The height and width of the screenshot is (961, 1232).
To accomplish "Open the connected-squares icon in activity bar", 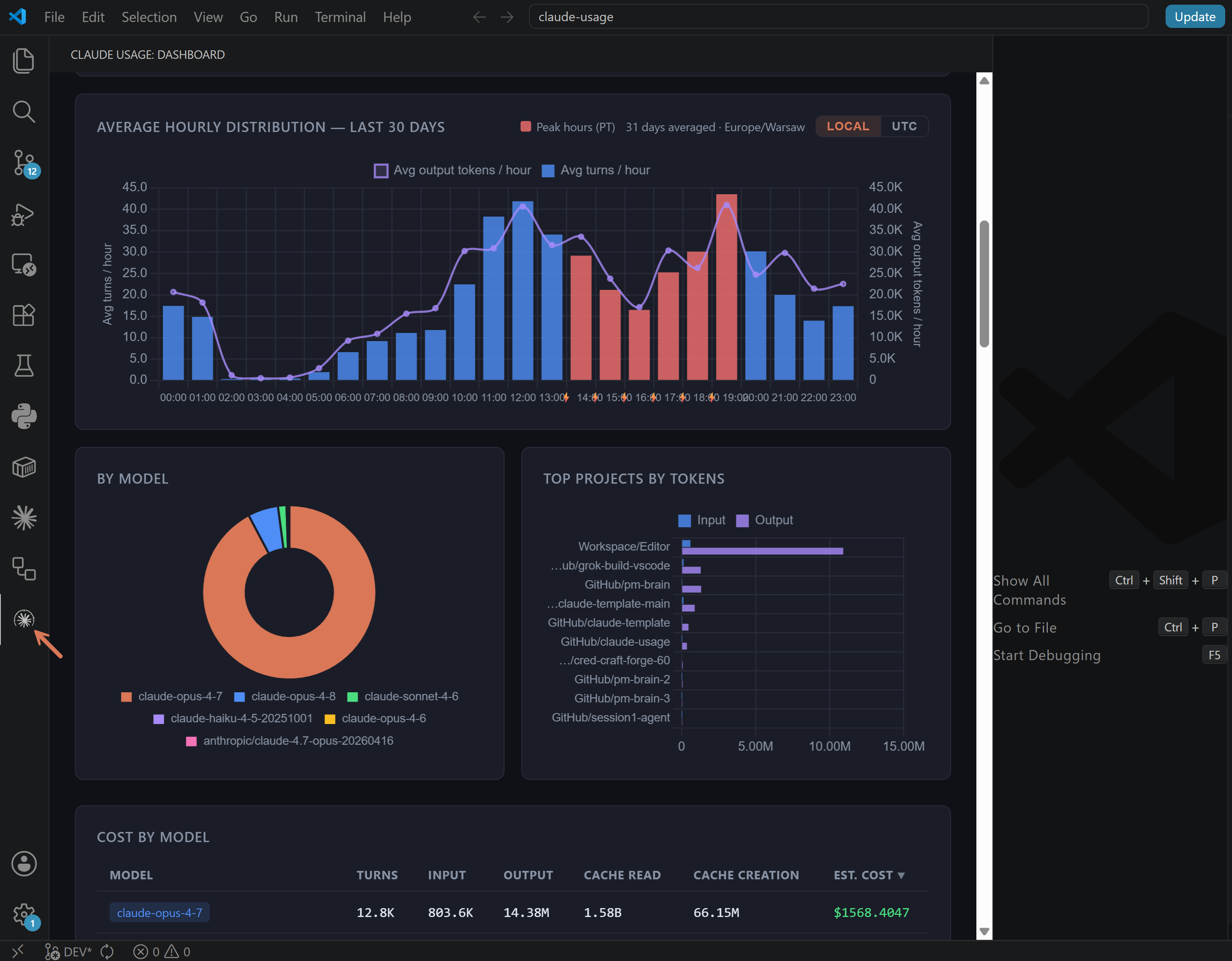I will (24, 568).
